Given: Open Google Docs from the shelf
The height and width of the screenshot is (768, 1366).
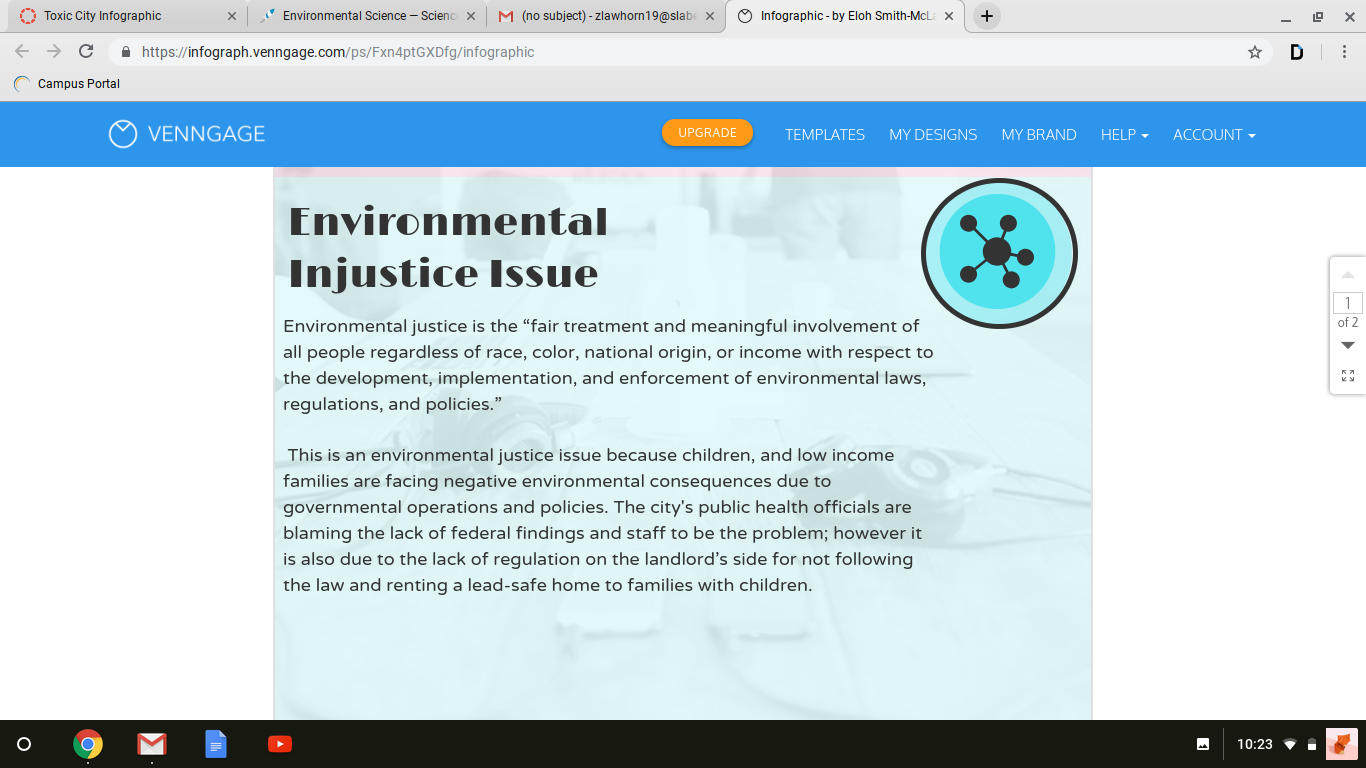Looking at the screenshot, I should (216, 744).
